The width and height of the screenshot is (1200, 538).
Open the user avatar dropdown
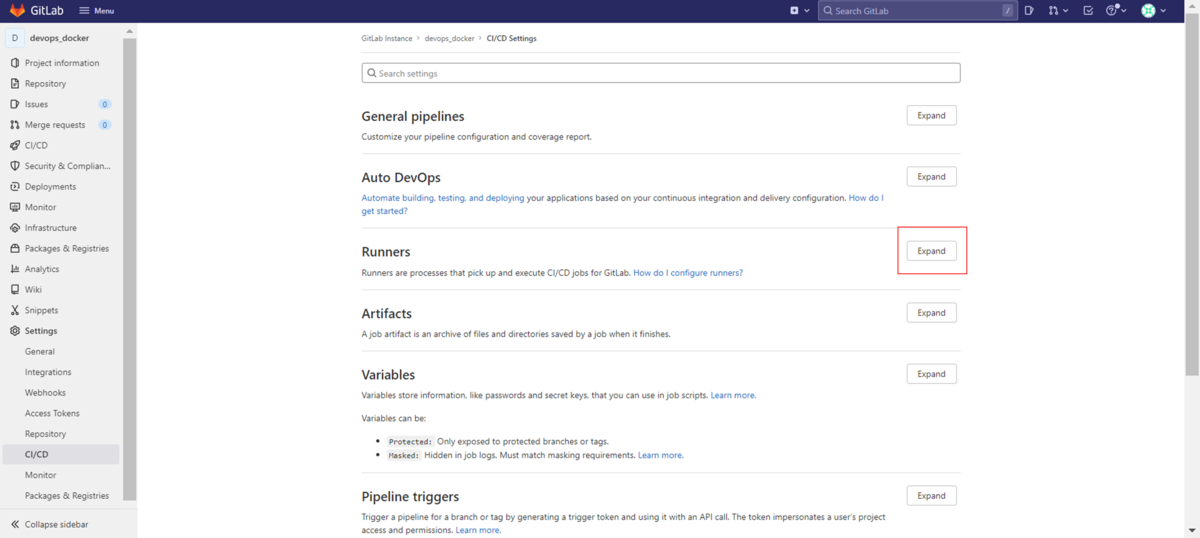[1153, 10]
